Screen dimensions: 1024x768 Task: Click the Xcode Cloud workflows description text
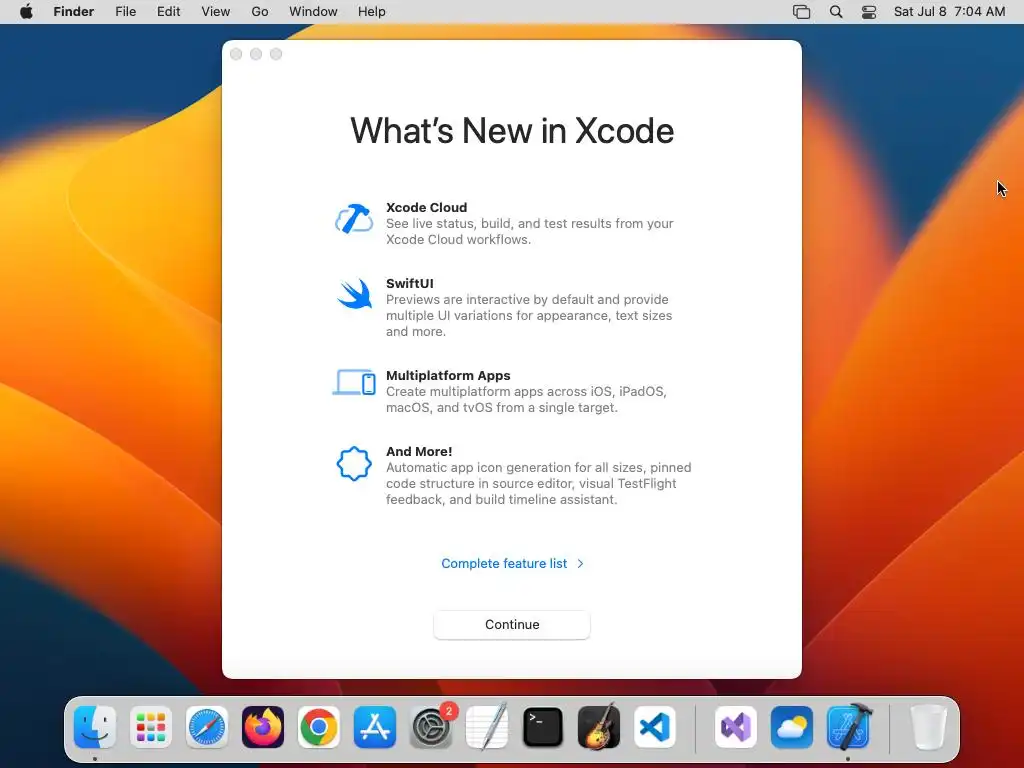coord(530,232)
